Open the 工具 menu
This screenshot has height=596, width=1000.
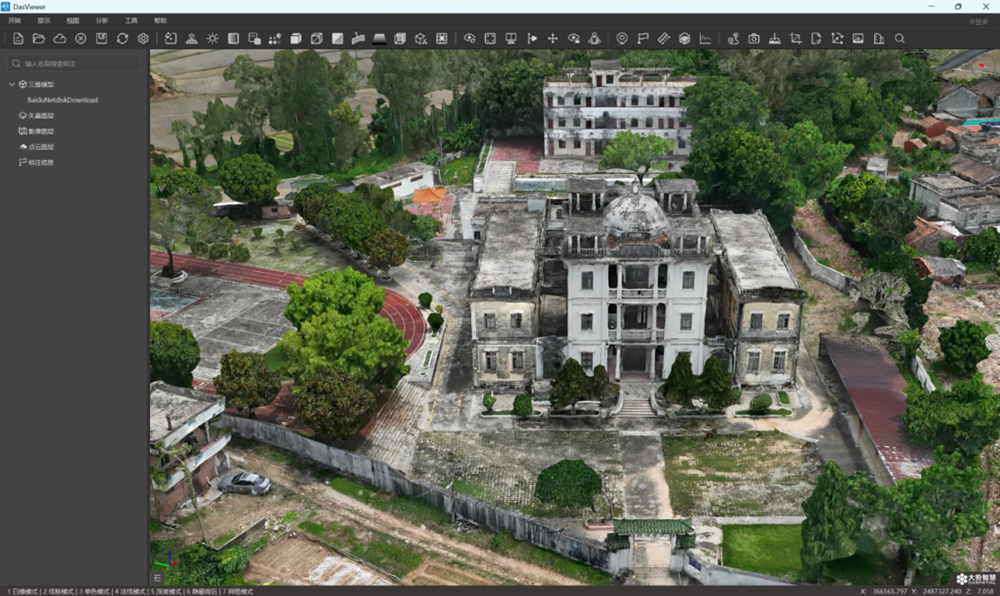[131, 20]
